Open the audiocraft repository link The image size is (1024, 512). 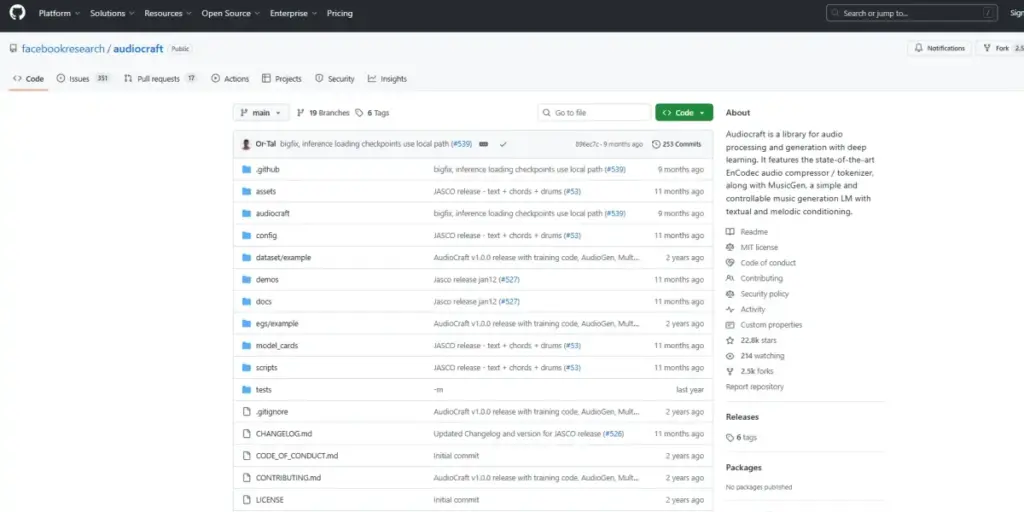[138, 48]
